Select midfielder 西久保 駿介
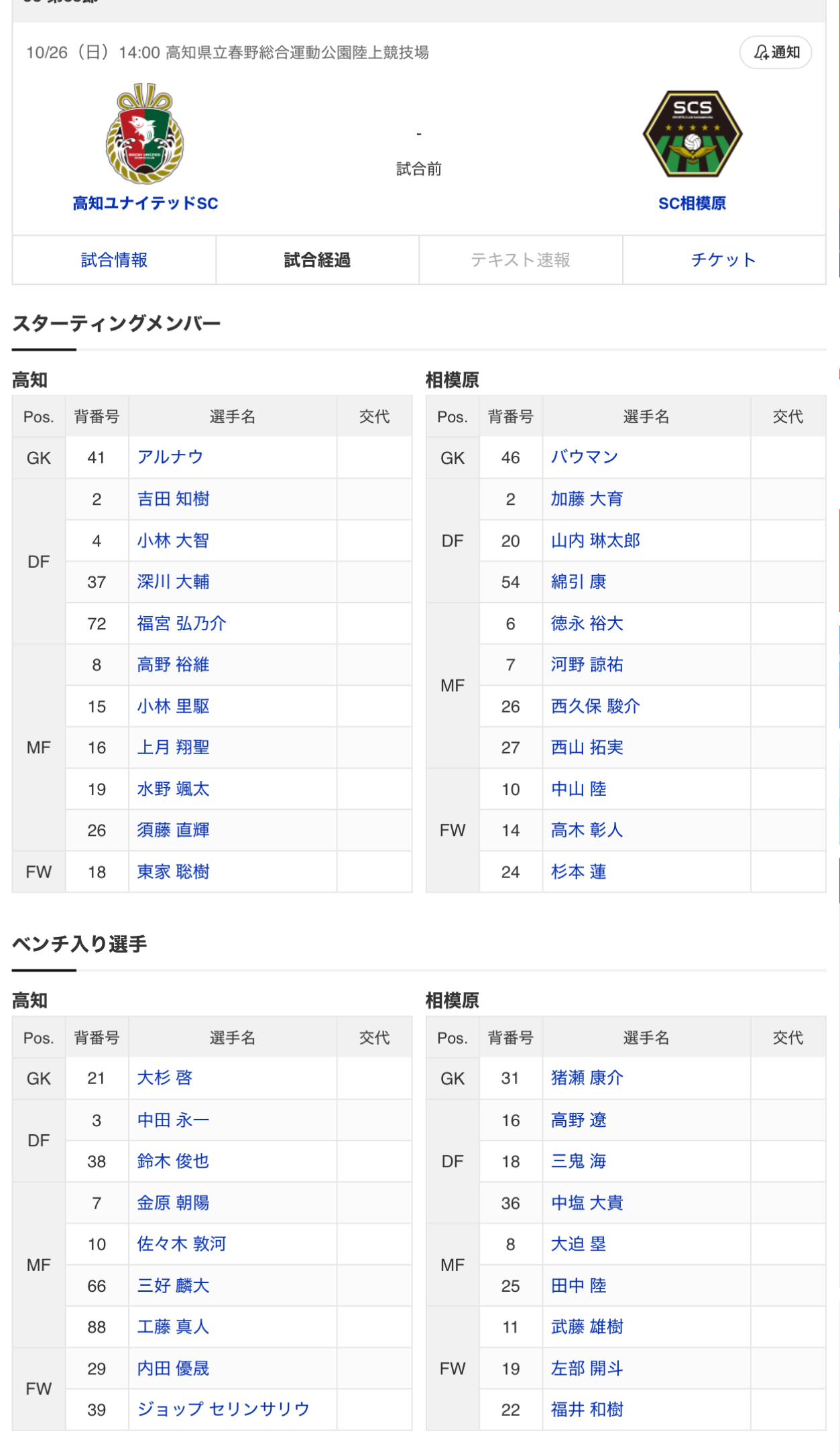The width and height of the screenshot is (840, 1454). pos(595,706)
